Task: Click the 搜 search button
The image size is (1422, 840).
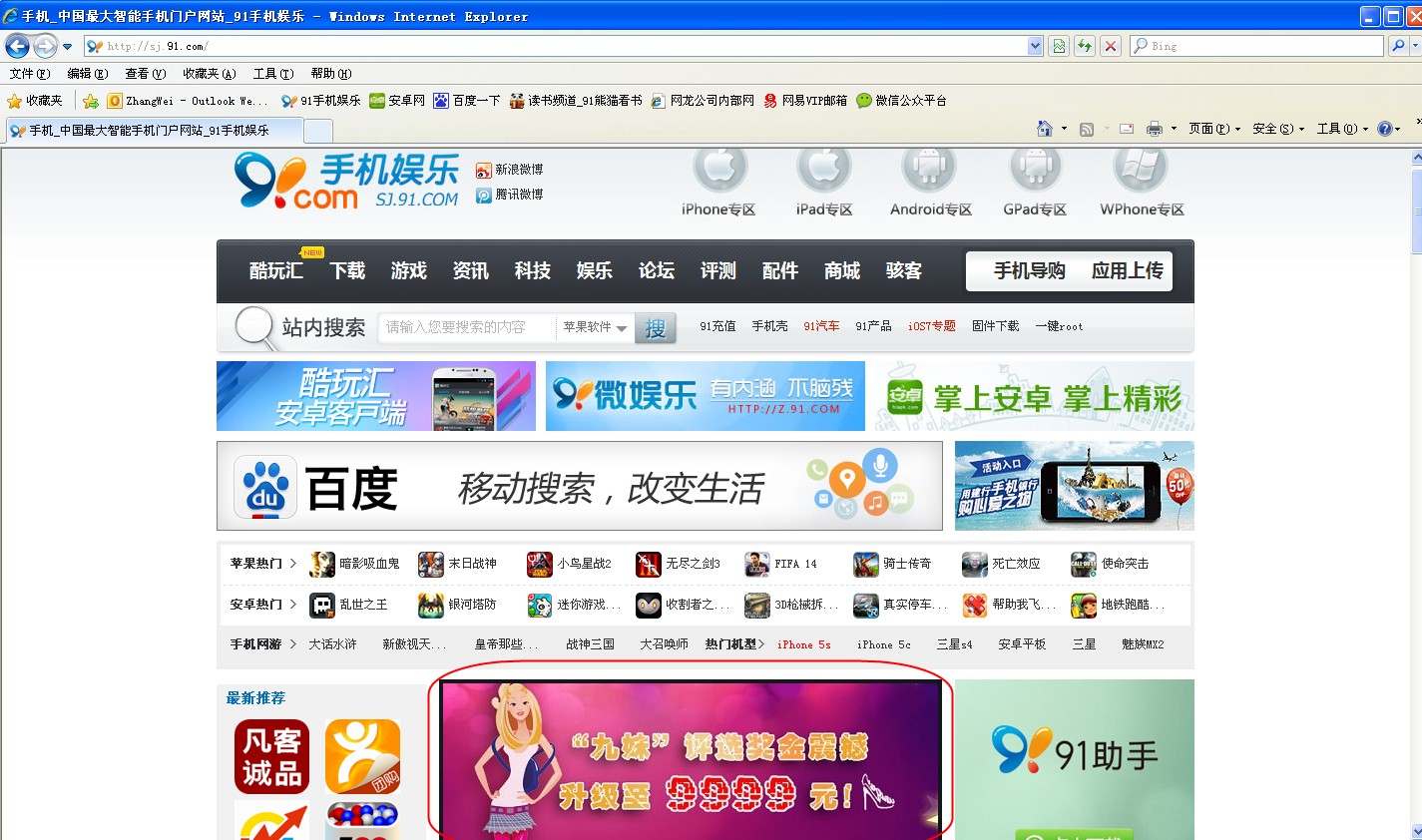Action: click(656, 328)
